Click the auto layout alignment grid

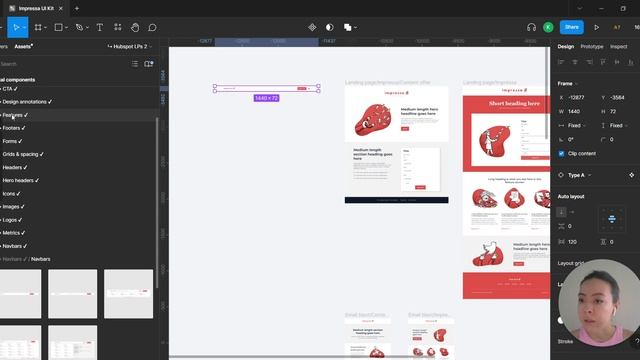[x=611, y=219]
